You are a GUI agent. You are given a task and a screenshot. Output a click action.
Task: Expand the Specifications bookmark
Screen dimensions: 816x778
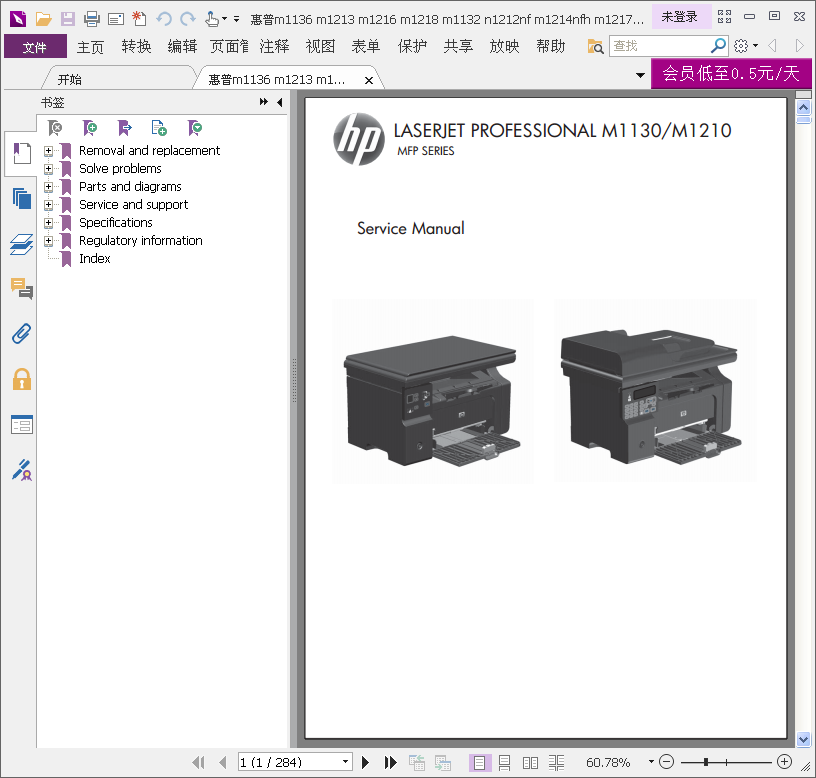tap(48, 223)
